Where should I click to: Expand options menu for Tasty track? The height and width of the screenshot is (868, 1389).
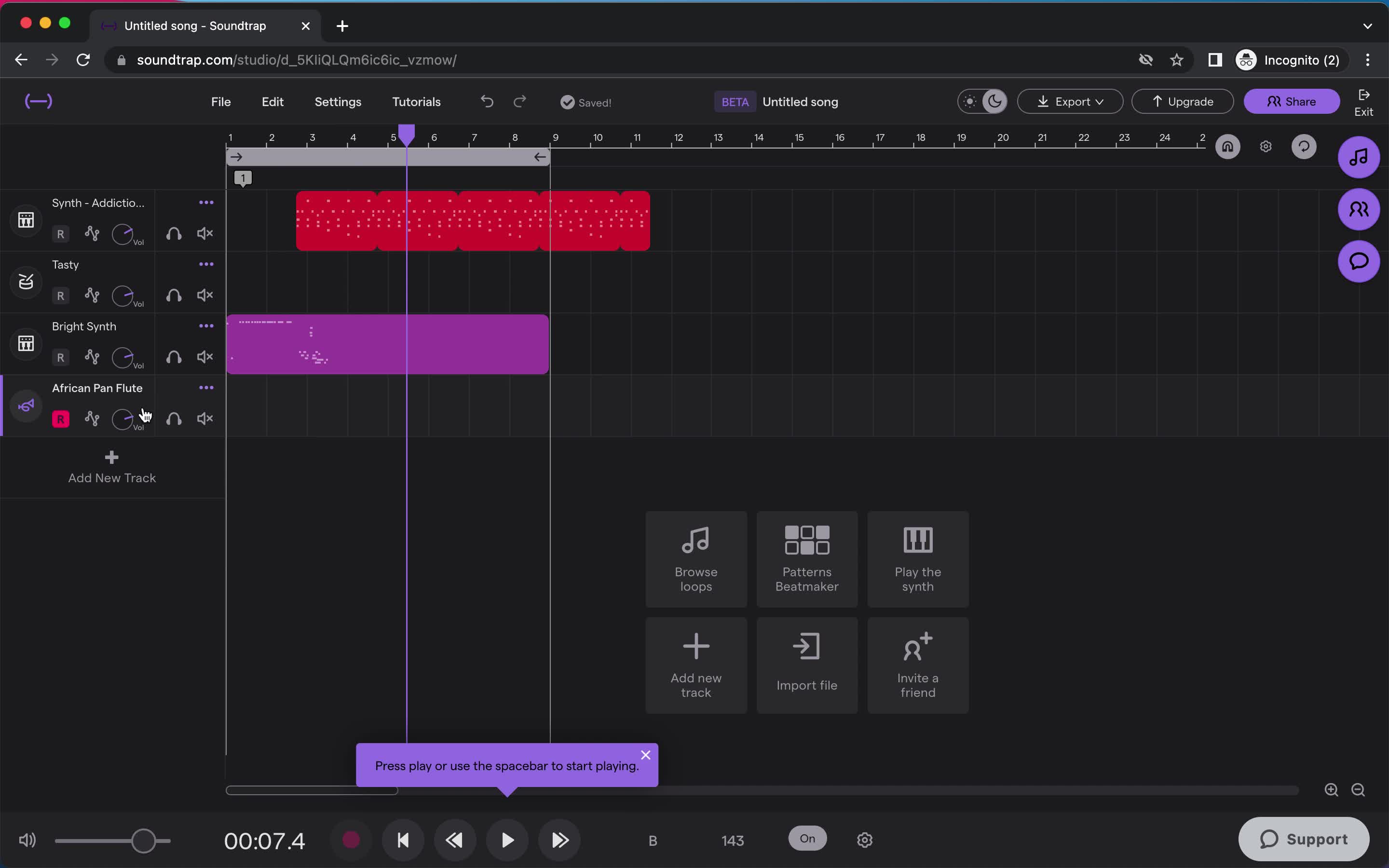coord(205,264)
